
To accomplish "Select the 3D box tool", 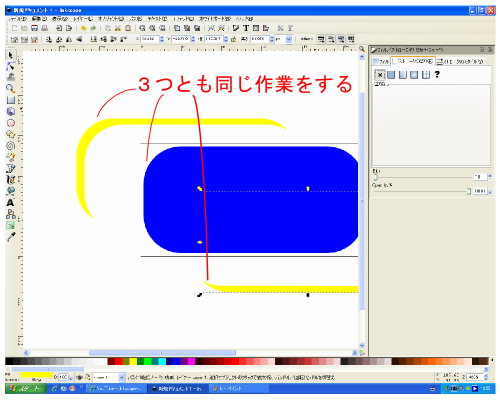I will coord(11,111).
